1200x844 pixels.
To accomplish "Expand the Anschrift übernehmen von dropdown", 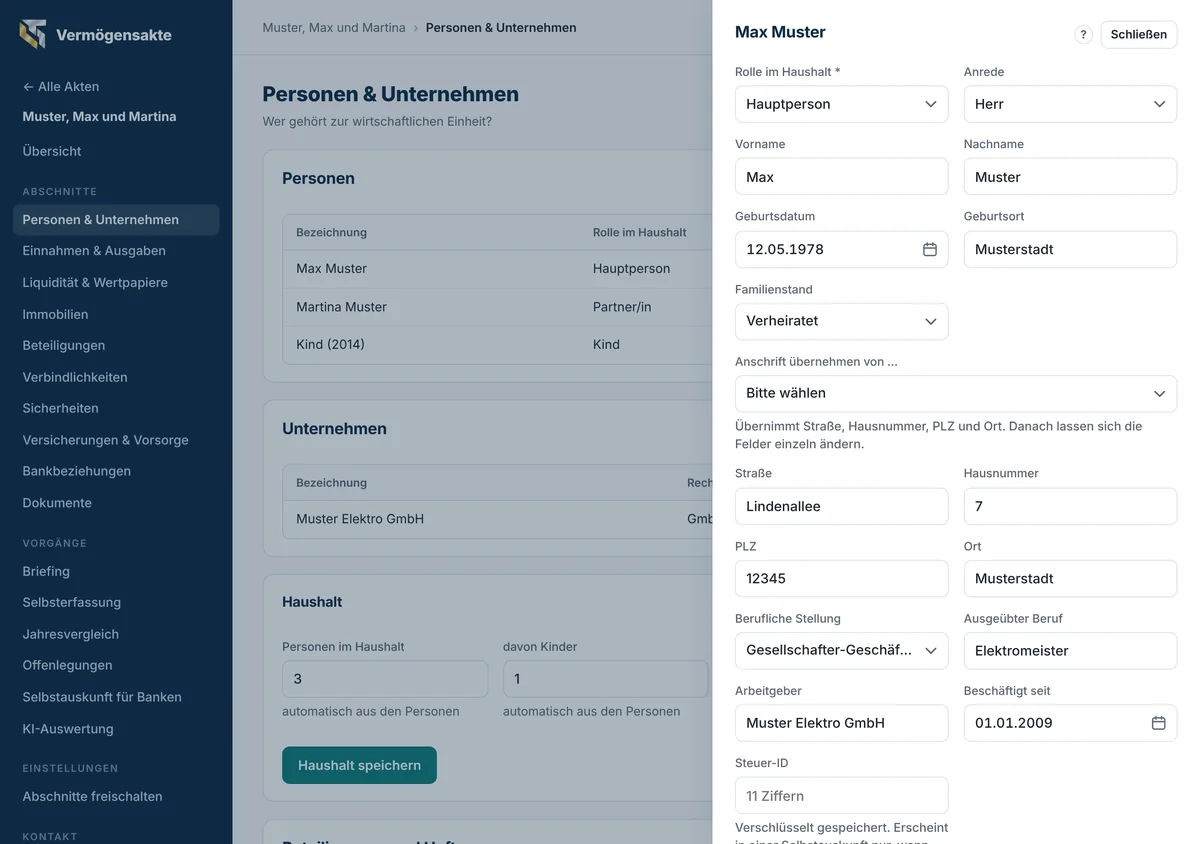I will click(x=956, y=393).
